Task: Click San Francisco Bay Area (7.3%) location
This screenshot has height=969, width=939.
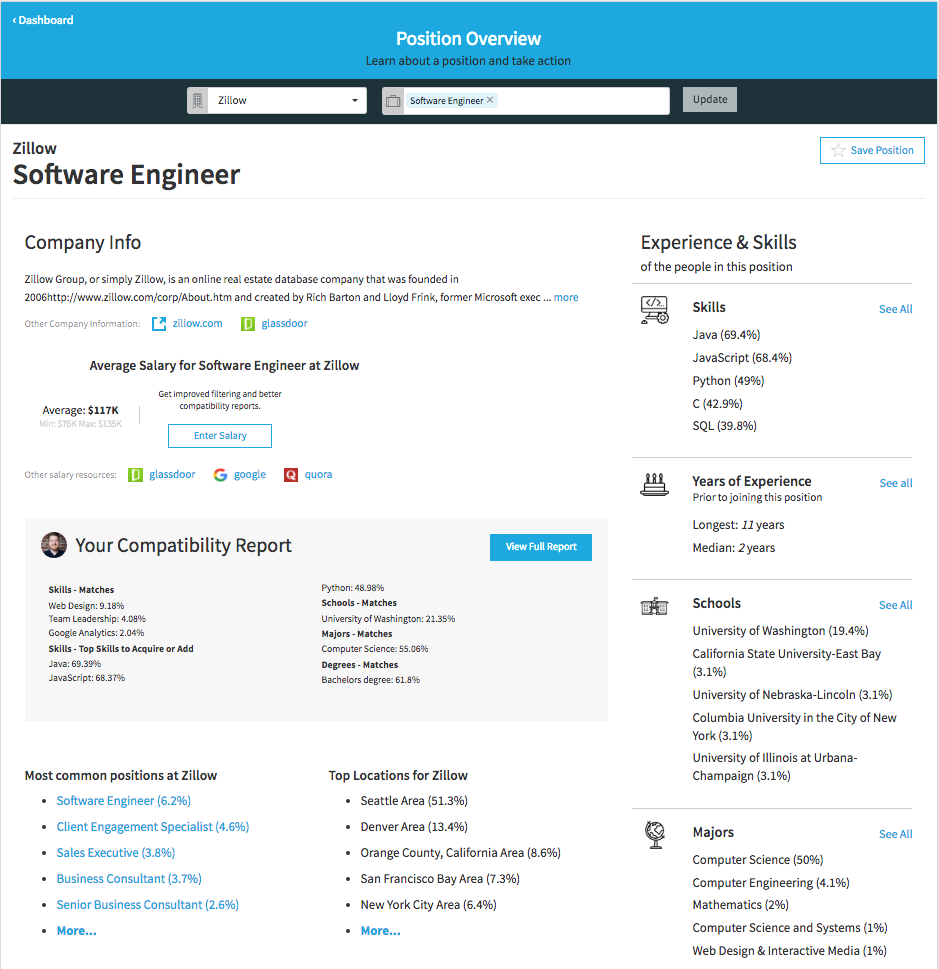Action: click(440, 879)
